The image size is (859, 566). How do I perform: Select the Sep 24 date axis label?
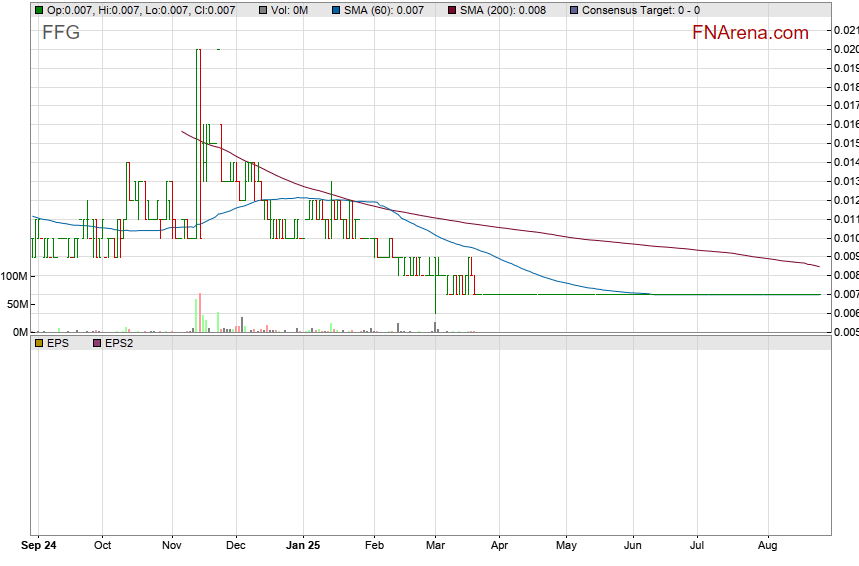click(39, 546)
